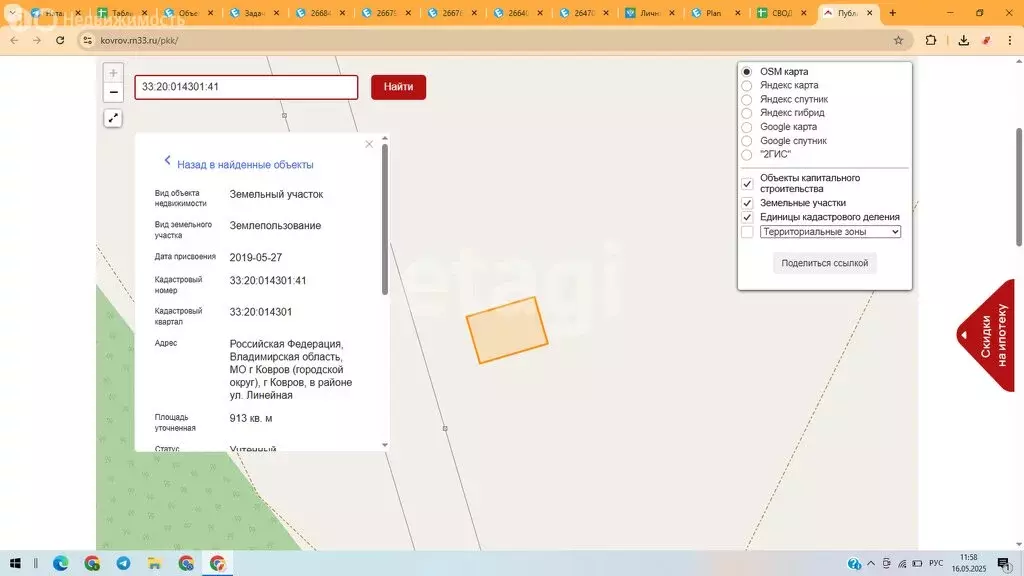
Task: Open browser Downloads via toolbar icon
Action: [x=963, y=40]
